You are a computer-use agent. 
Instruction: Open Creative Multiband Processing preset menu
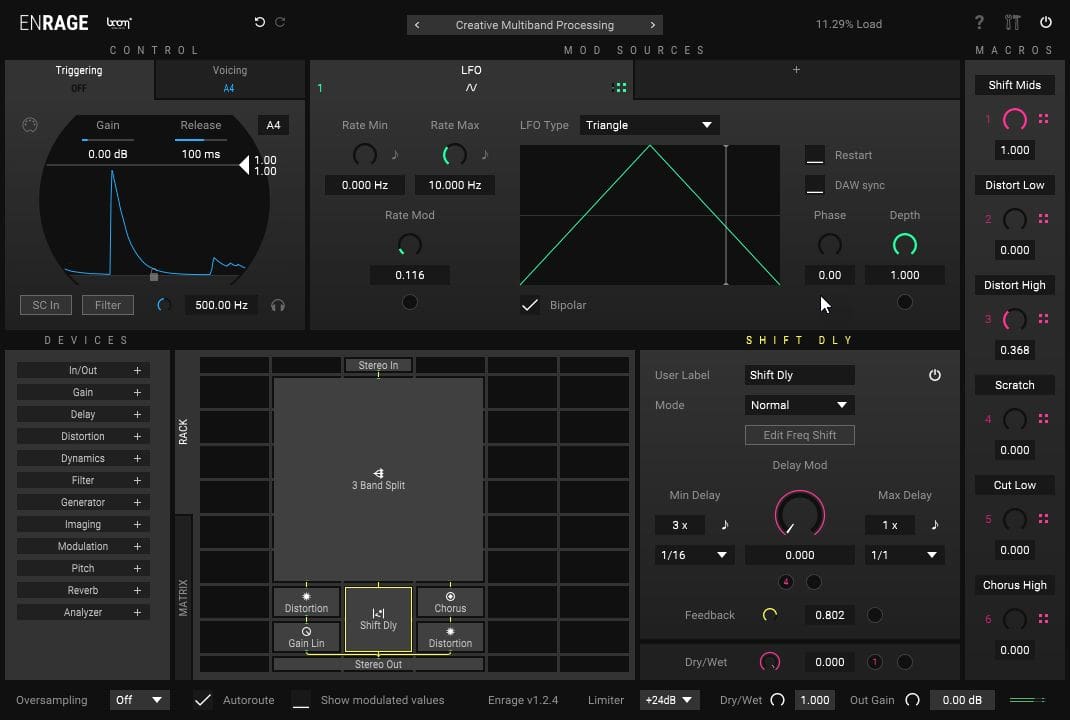534,25
